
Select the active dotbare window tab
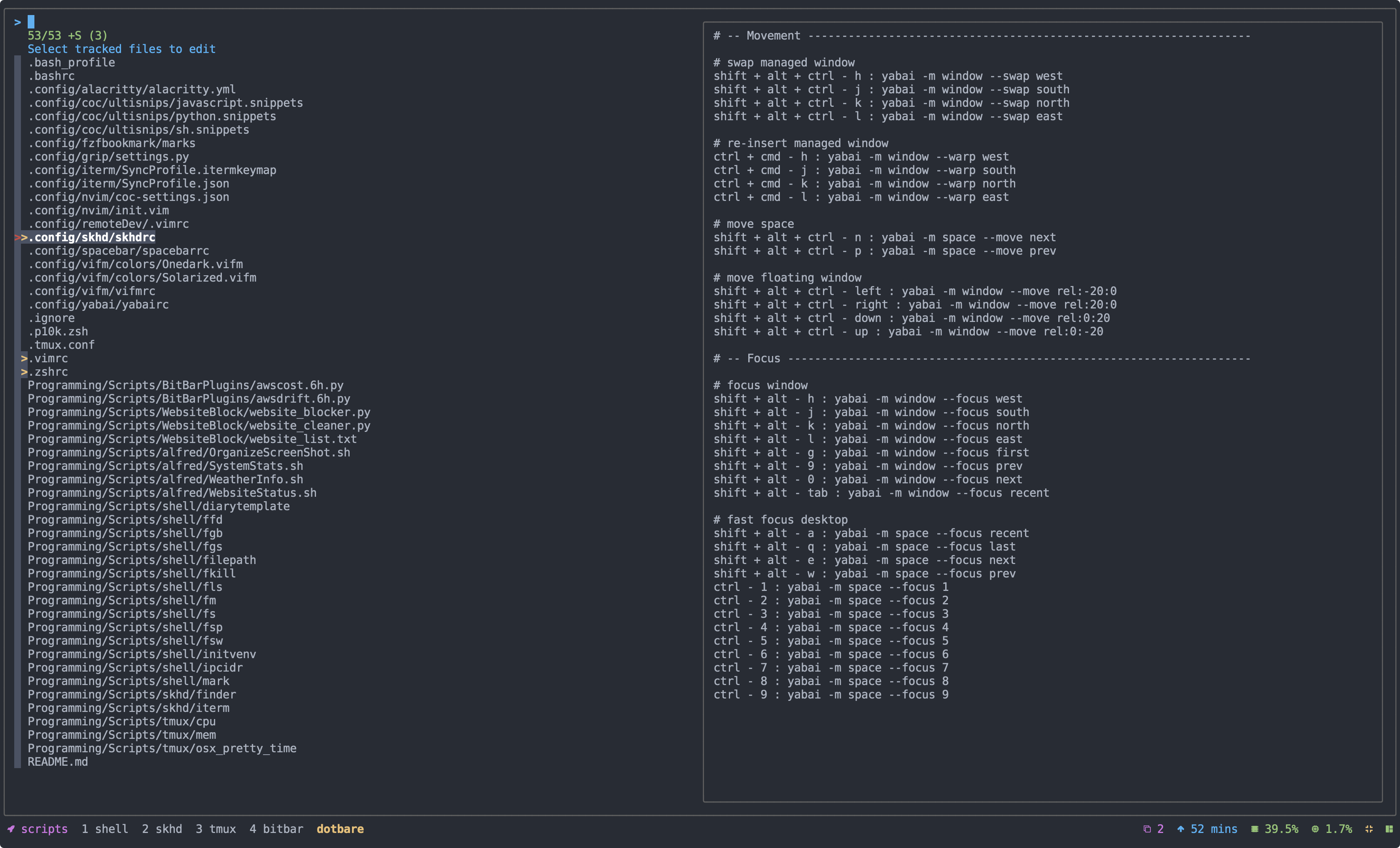click(340, 829)
